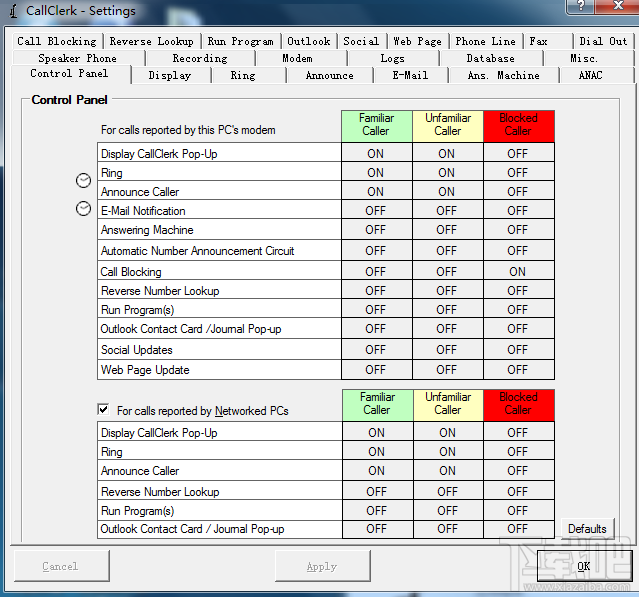The height and width of the screenshot is (597, 639).
Task: Click the clock schedule icon beside Ring
Action: [84, 181]
